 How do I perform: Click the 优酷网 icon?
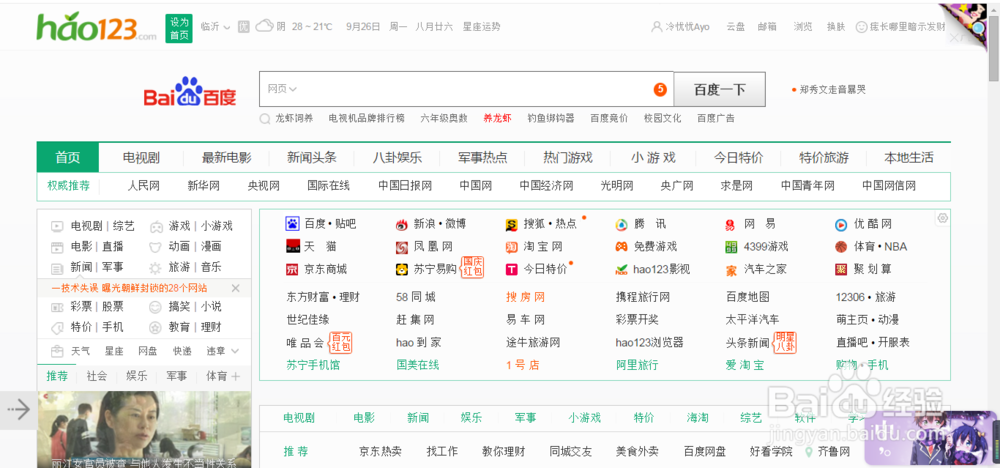841,224
